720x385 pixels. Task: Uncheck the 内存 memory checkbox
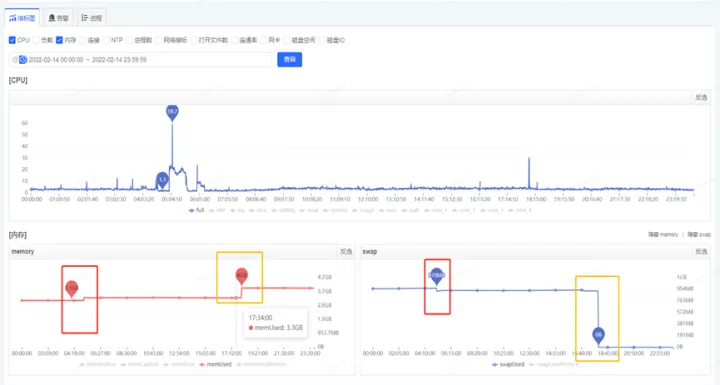click(x=59, y=40)
